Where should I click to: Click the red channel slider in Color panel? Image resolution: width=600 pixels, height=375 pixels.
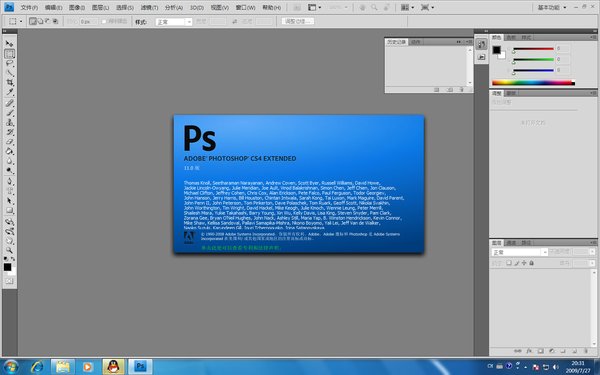[x=533, y=49]
